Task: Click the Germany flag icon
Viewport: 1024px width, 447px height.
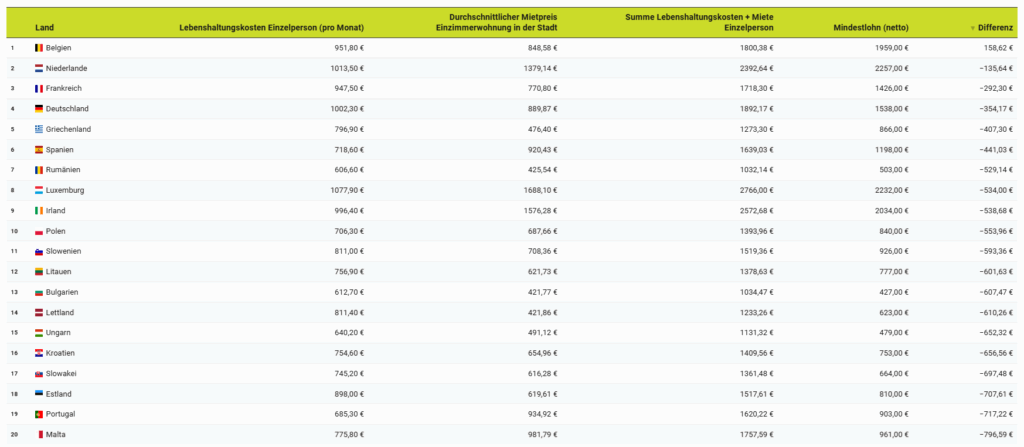Action: click(39, 109)
